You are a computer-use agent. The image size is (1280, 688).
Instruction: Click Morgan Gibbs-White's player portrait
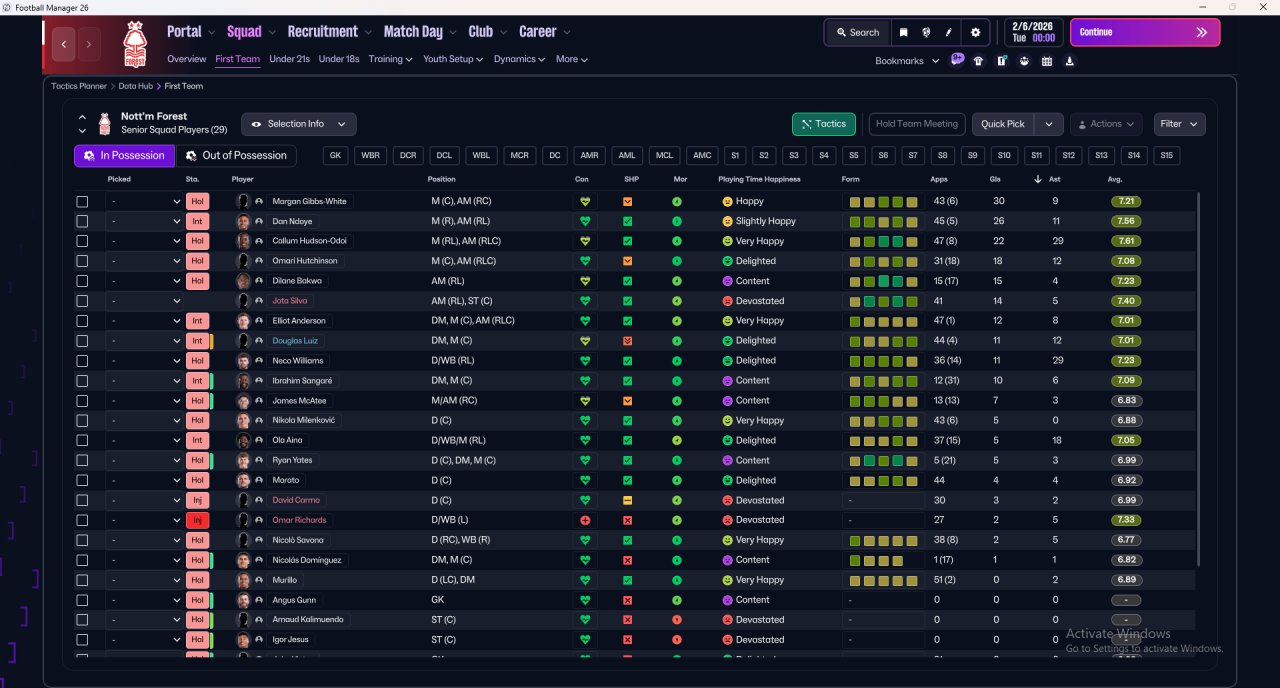[242, 201]
